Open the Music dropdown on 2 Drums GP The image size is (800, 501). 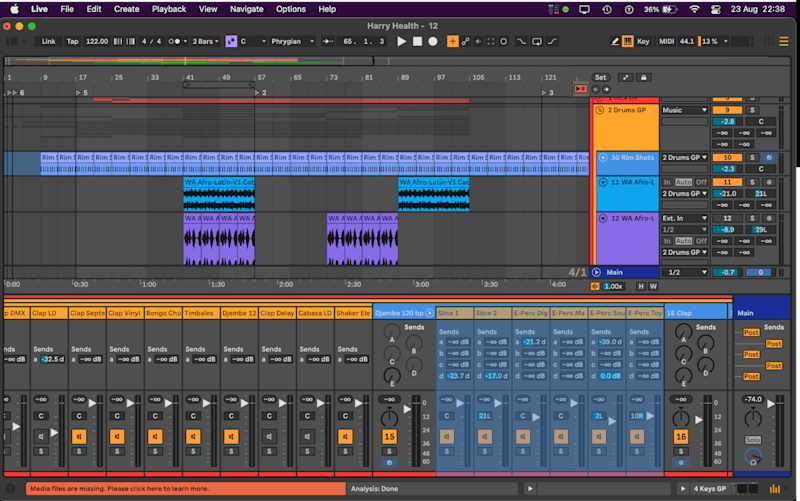click(684, 110)
